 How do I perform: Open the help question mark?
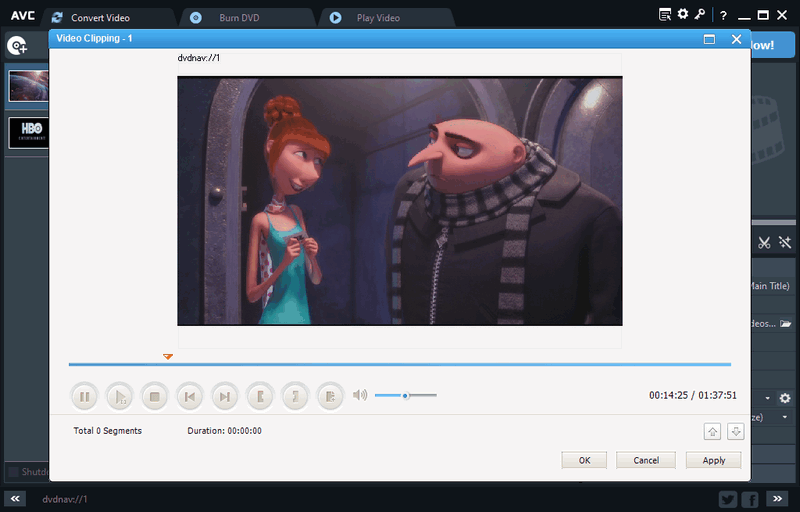point(723,16)
